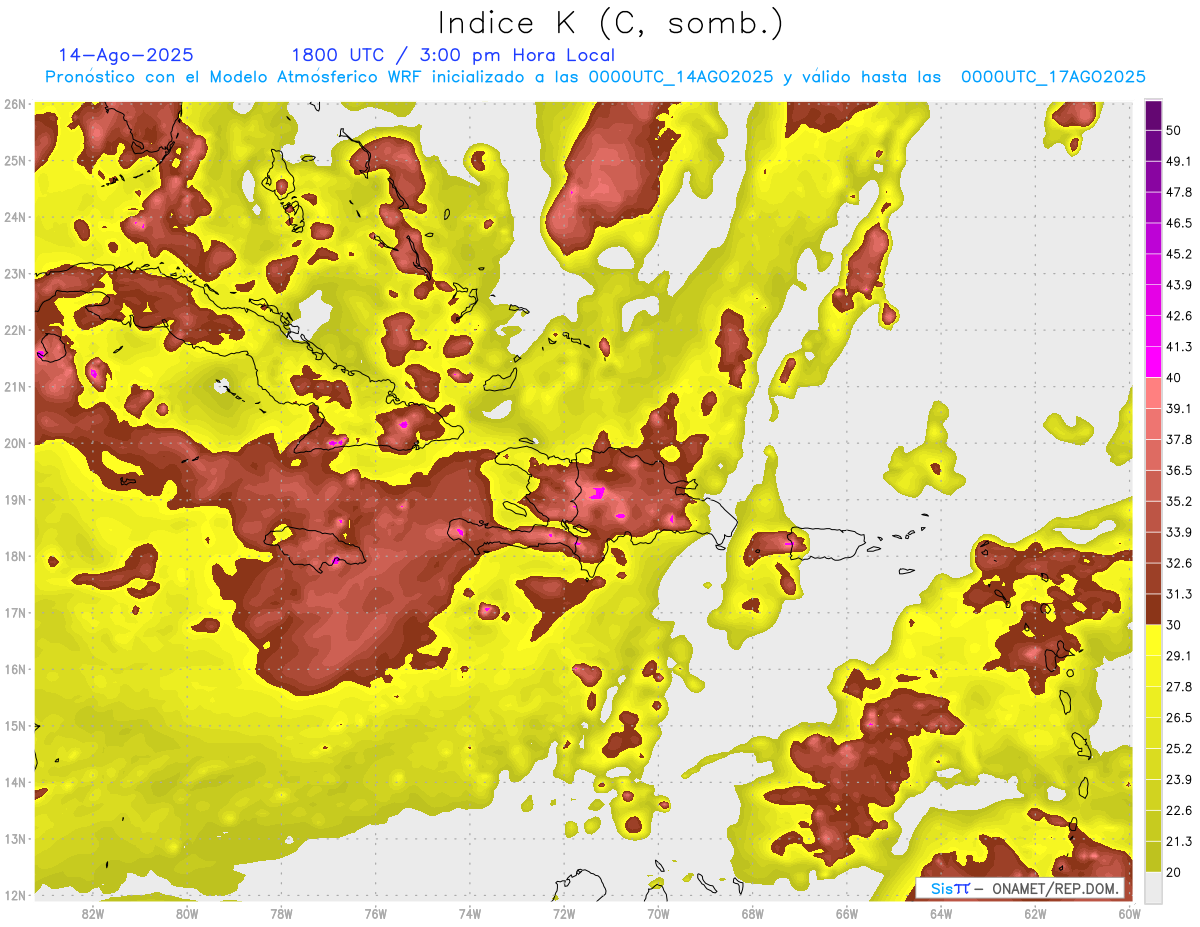Click the '74W' longitude label

pyautogui.click(x=470, y=914)
